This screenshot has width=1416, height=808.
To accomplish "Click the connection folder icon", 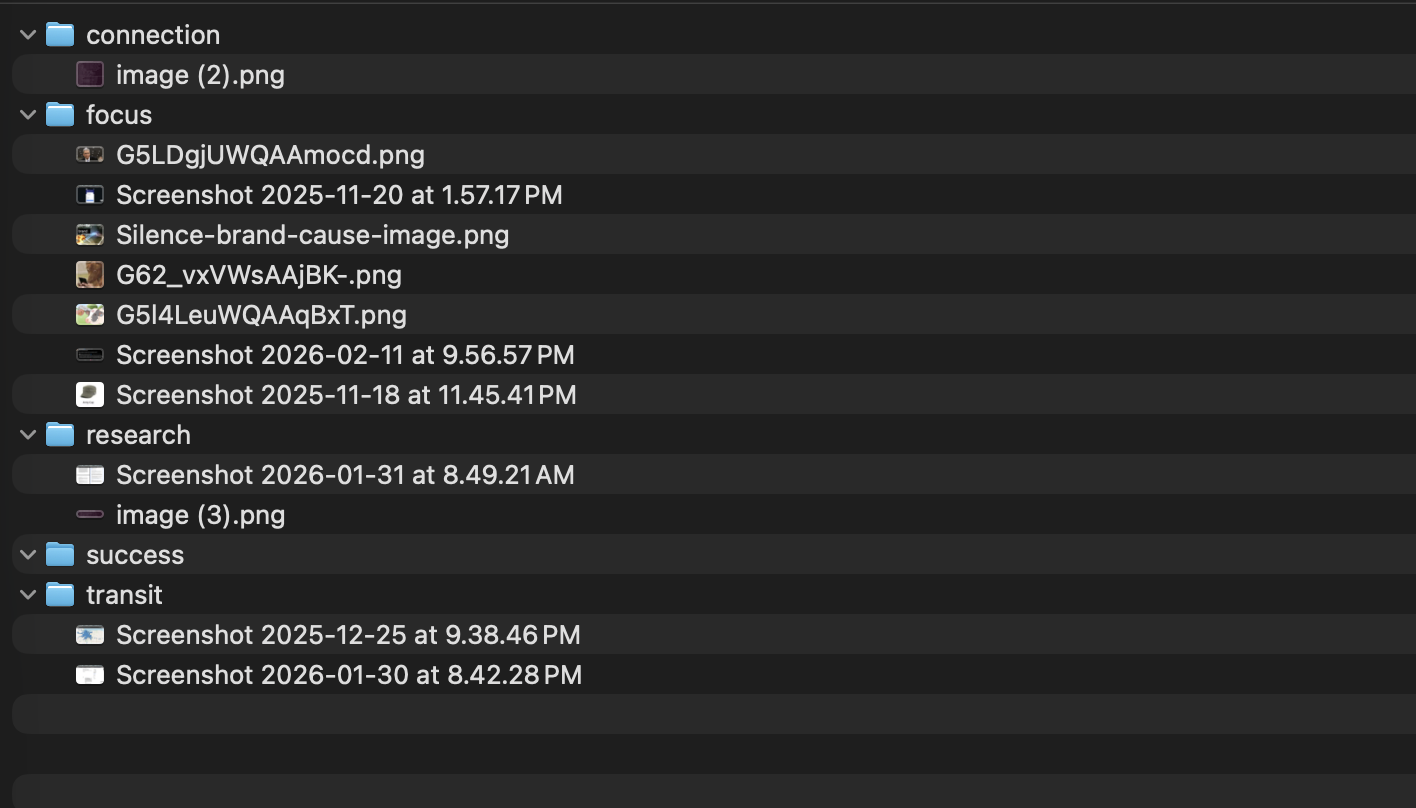I will click(x=60, y=35).
